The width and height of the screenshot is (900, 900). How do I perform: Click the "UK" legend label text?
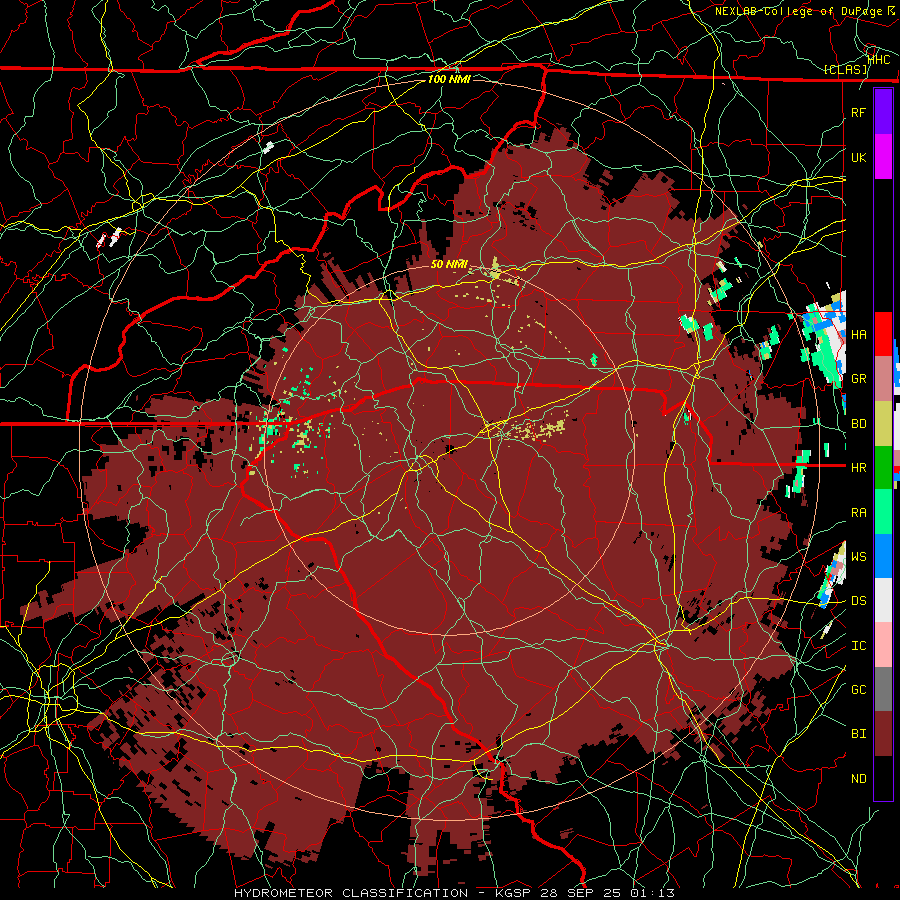click(x=859, y=157)
